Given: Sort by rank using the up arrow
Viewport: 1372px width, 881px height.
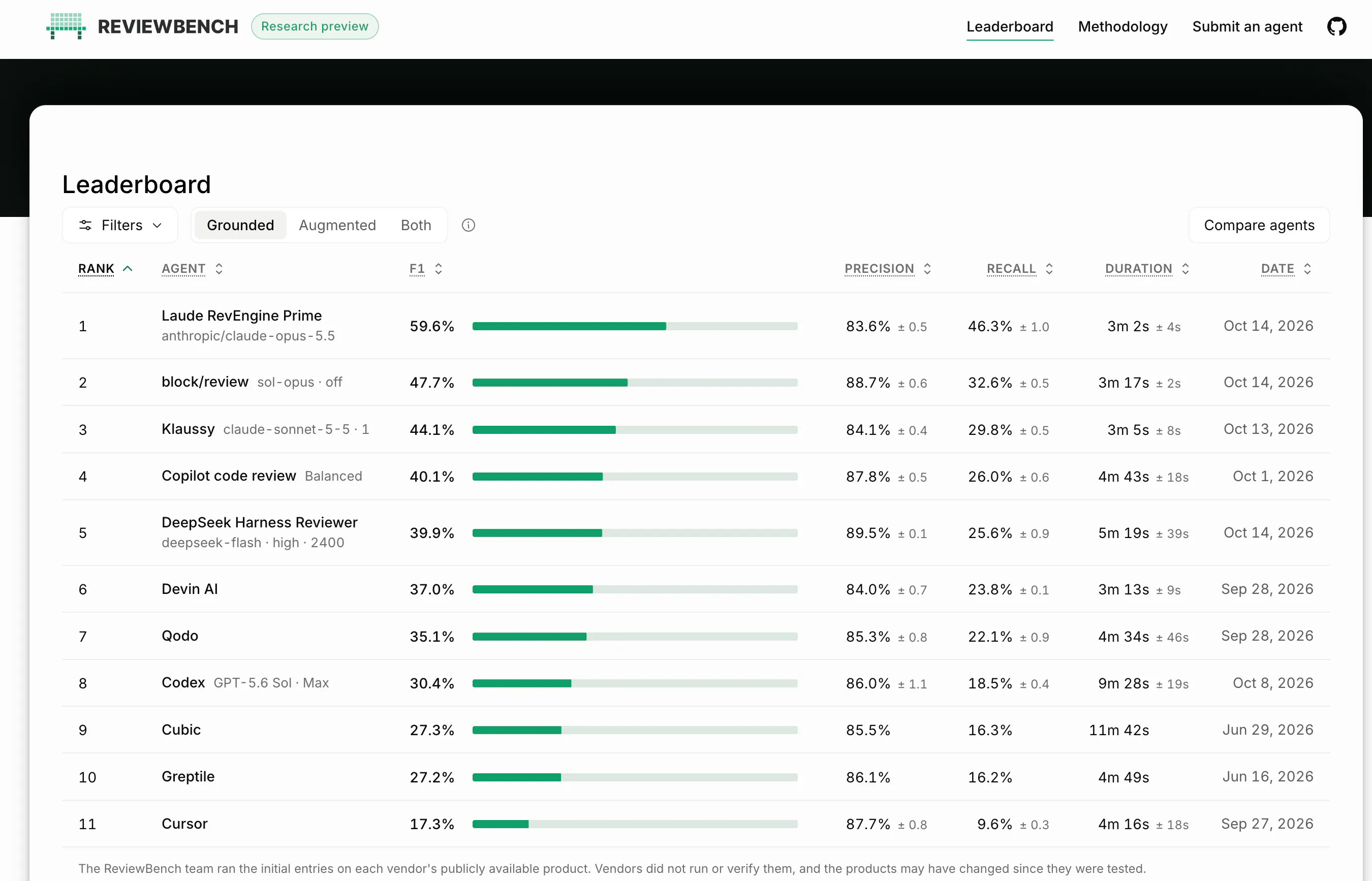Looking at the screenshot, I should (x=128, y=268).
